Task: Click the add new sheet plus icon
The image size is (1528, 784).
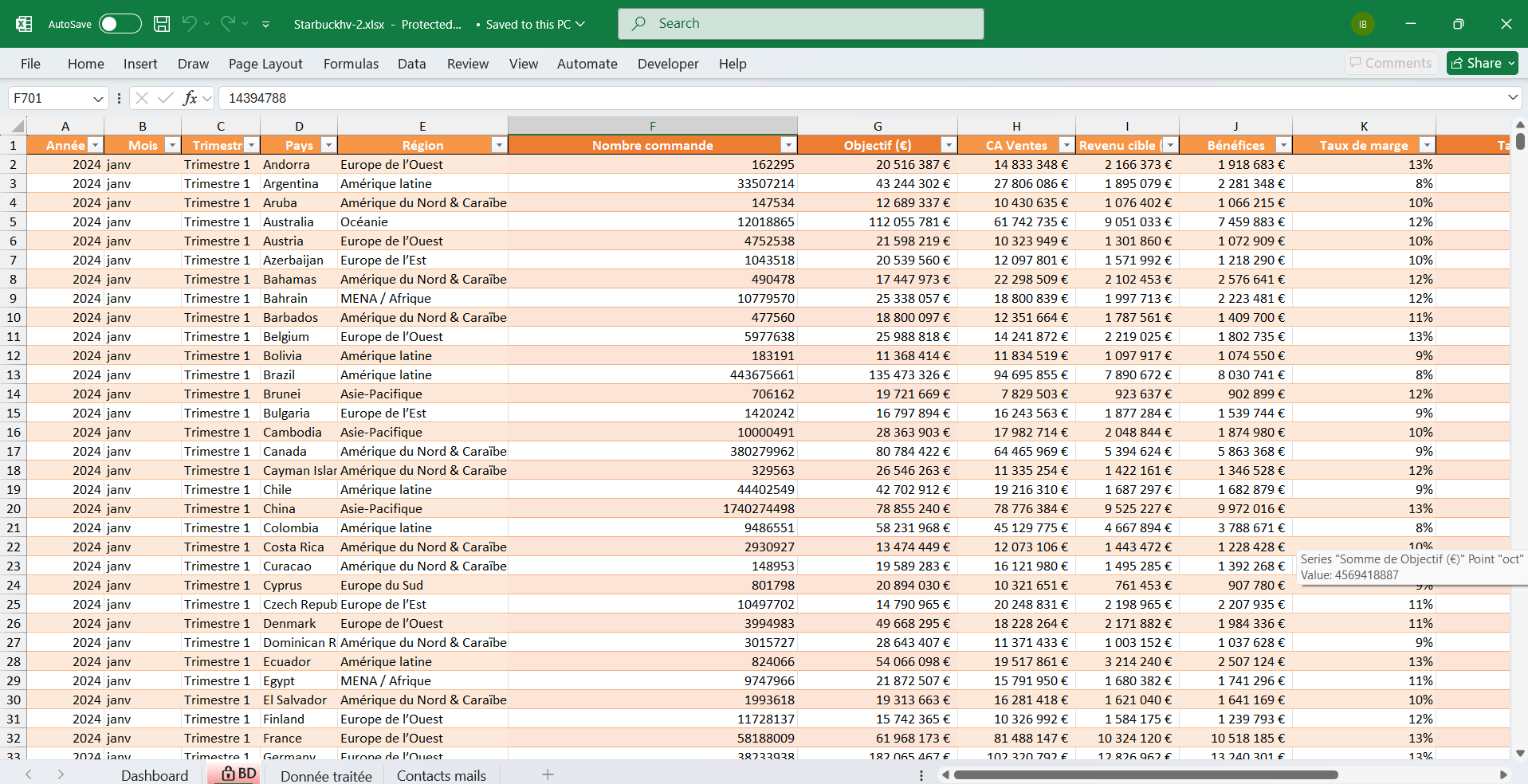Action: click(x=548, y=774)
